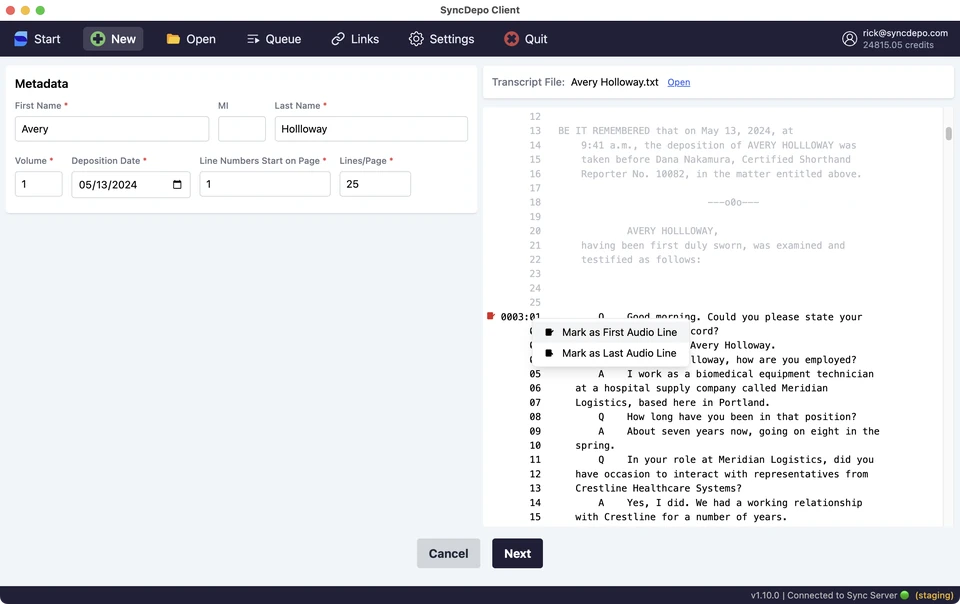Click the SyncDepo Start logo icon
Image resolution: width=960 pixels, height=604 pixels.
21,39
